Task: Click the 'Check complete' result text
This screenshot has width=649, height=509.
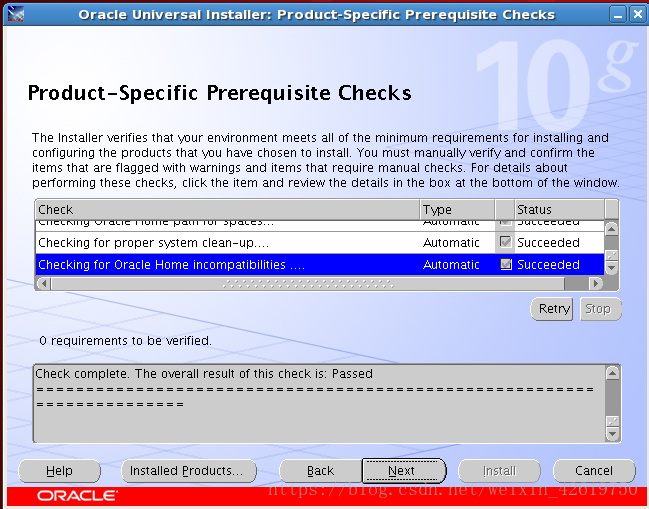Action: tap(204, 374)
